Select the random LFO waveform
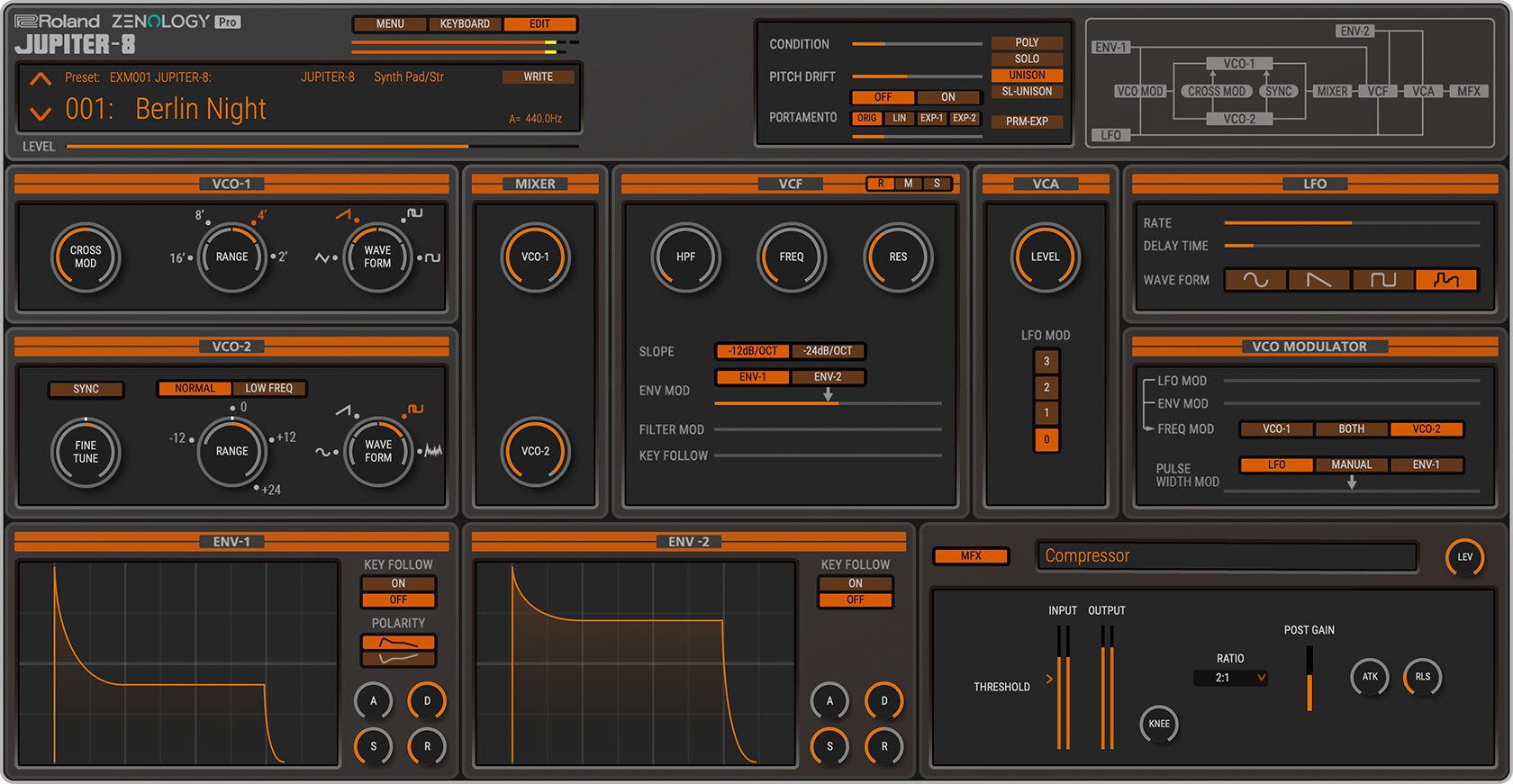Image resolution: width=1513 pixels, height=784 pixels. (1445, 280)
